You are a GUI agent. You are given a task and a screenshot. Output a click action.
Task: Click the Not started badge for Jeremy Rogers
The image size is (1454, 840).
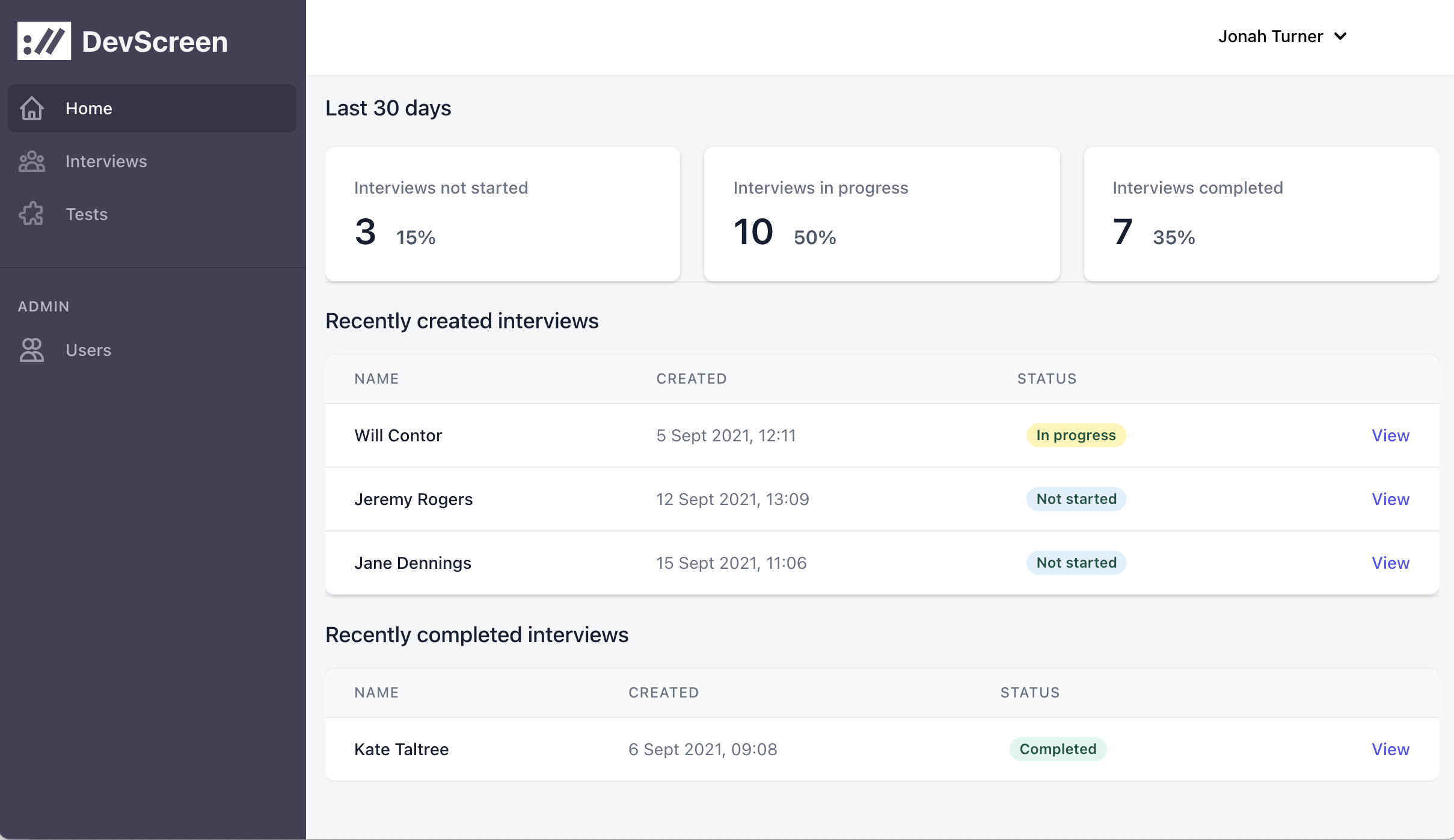(x=1075, y=499)
